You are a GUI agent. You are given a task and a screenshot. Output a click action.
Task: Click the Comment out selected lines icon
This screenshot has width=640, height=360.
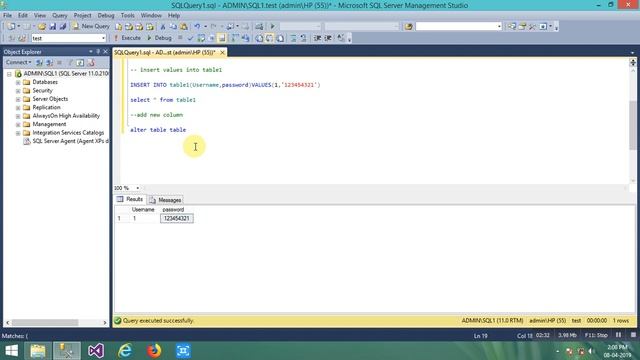293,38
